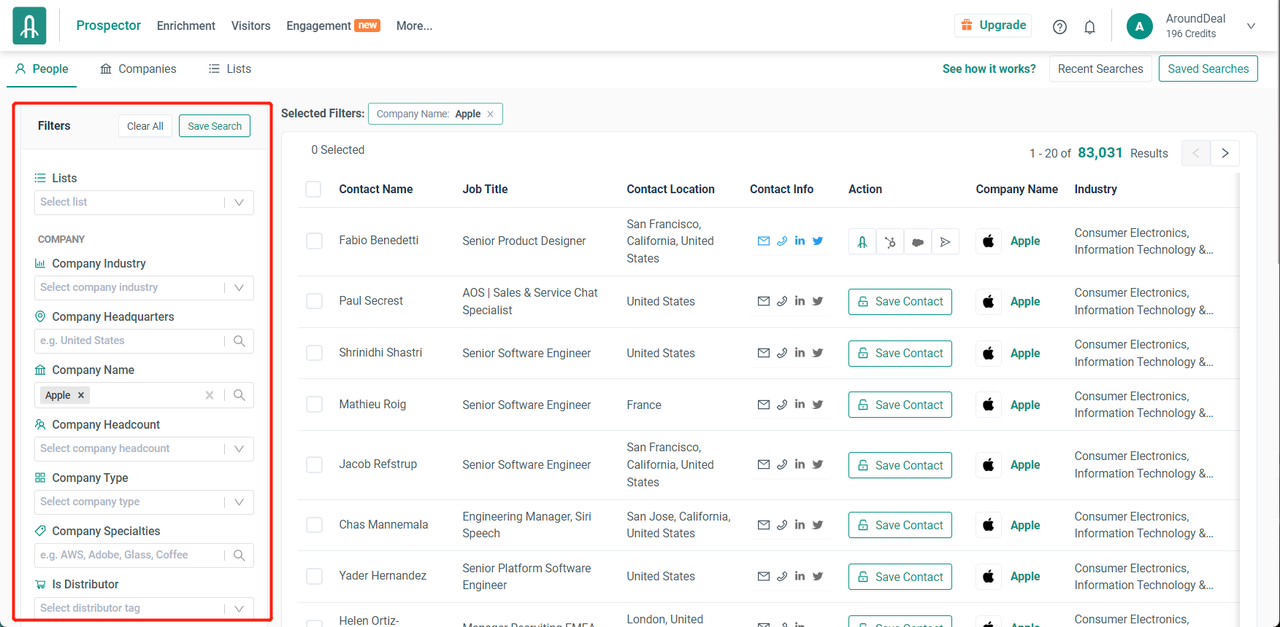
Task: Click the send icon in Fabio's row
Action: click(x=945, y=241)
